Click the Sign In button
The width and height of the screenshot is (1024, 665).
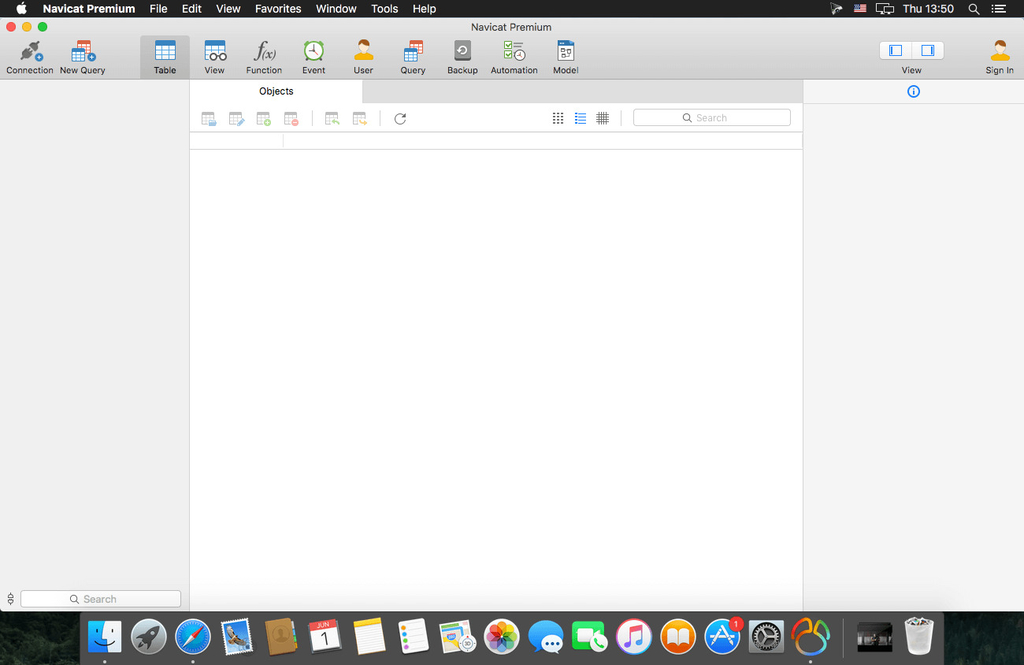point(999,56)
